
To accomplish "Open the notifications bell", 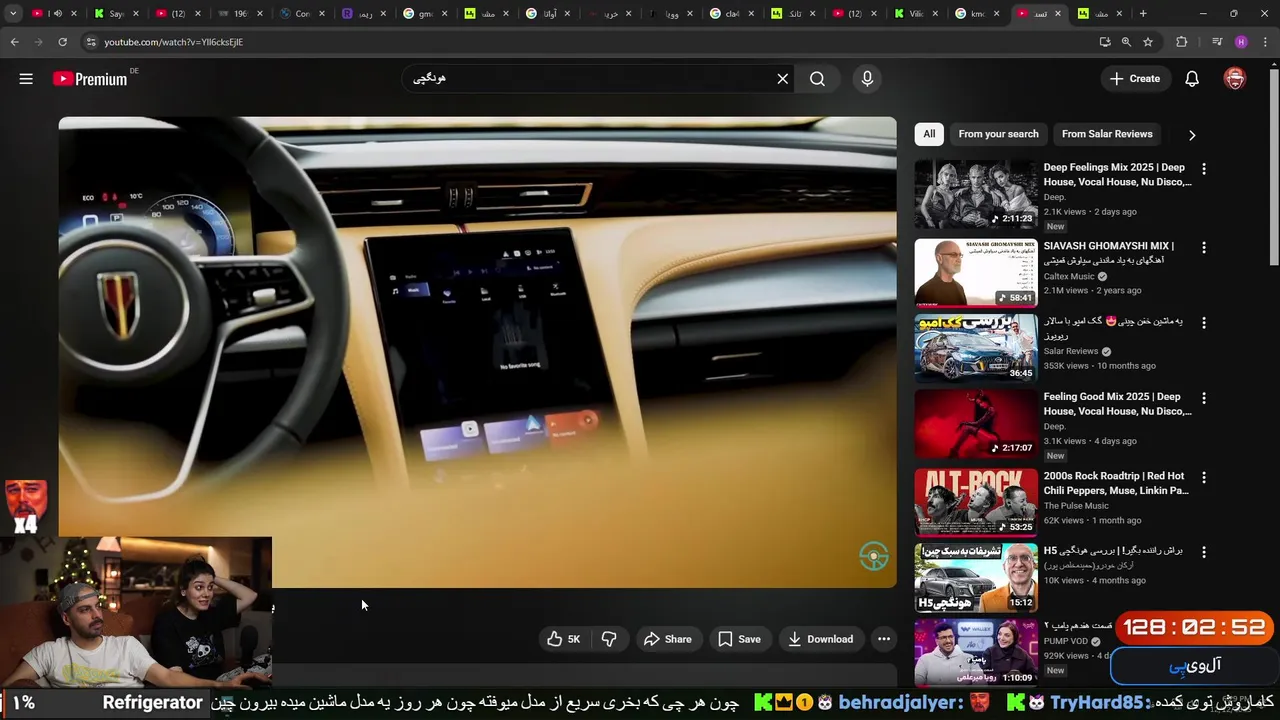I will tap(1192, 79).
